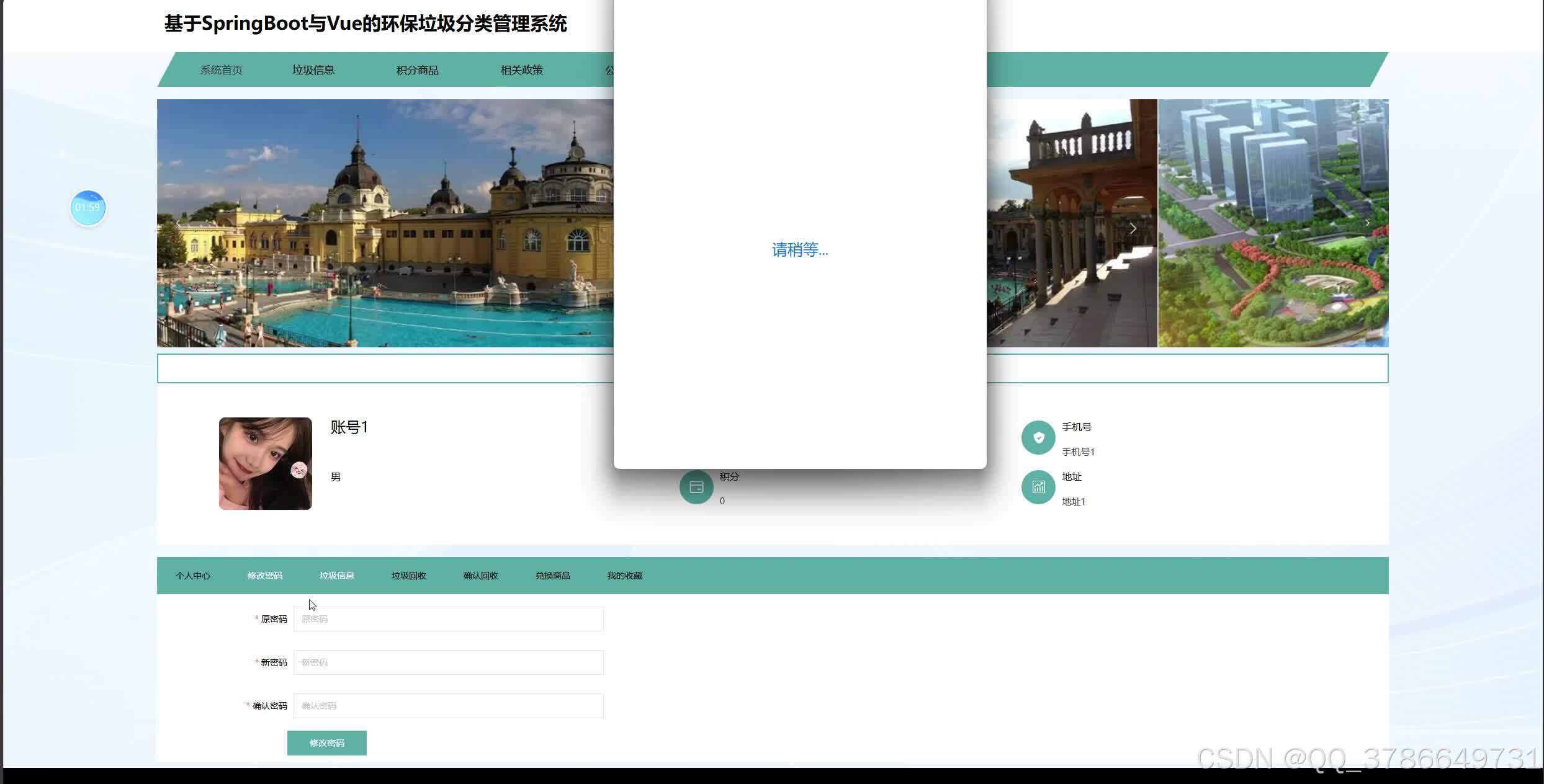Screen dimensions: 1544x784
Task: Switch to the 我的收藏 tab
Action: click(x=625, y=576)
